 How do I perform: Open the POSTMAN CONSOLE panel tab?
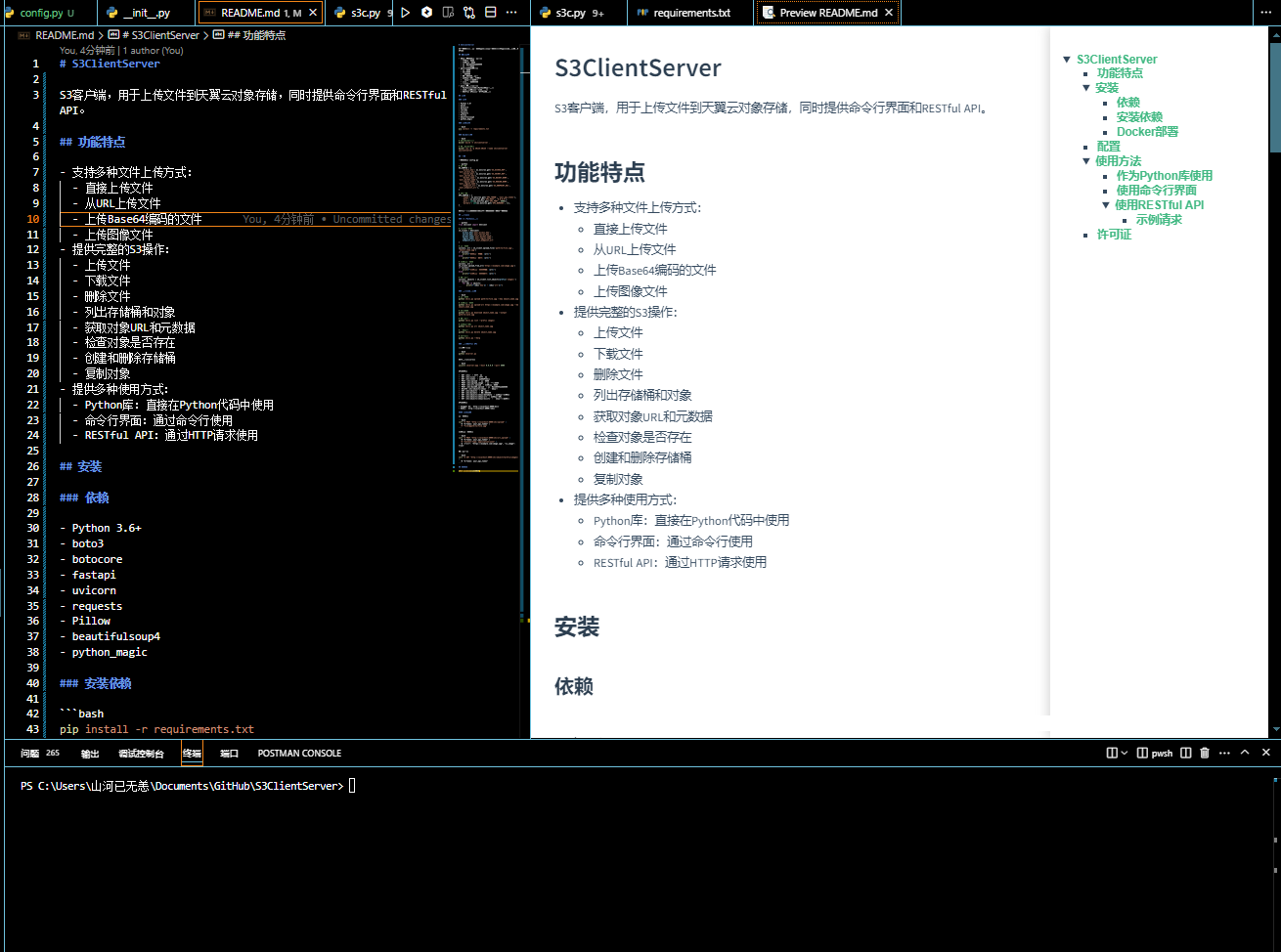(299, 754)
